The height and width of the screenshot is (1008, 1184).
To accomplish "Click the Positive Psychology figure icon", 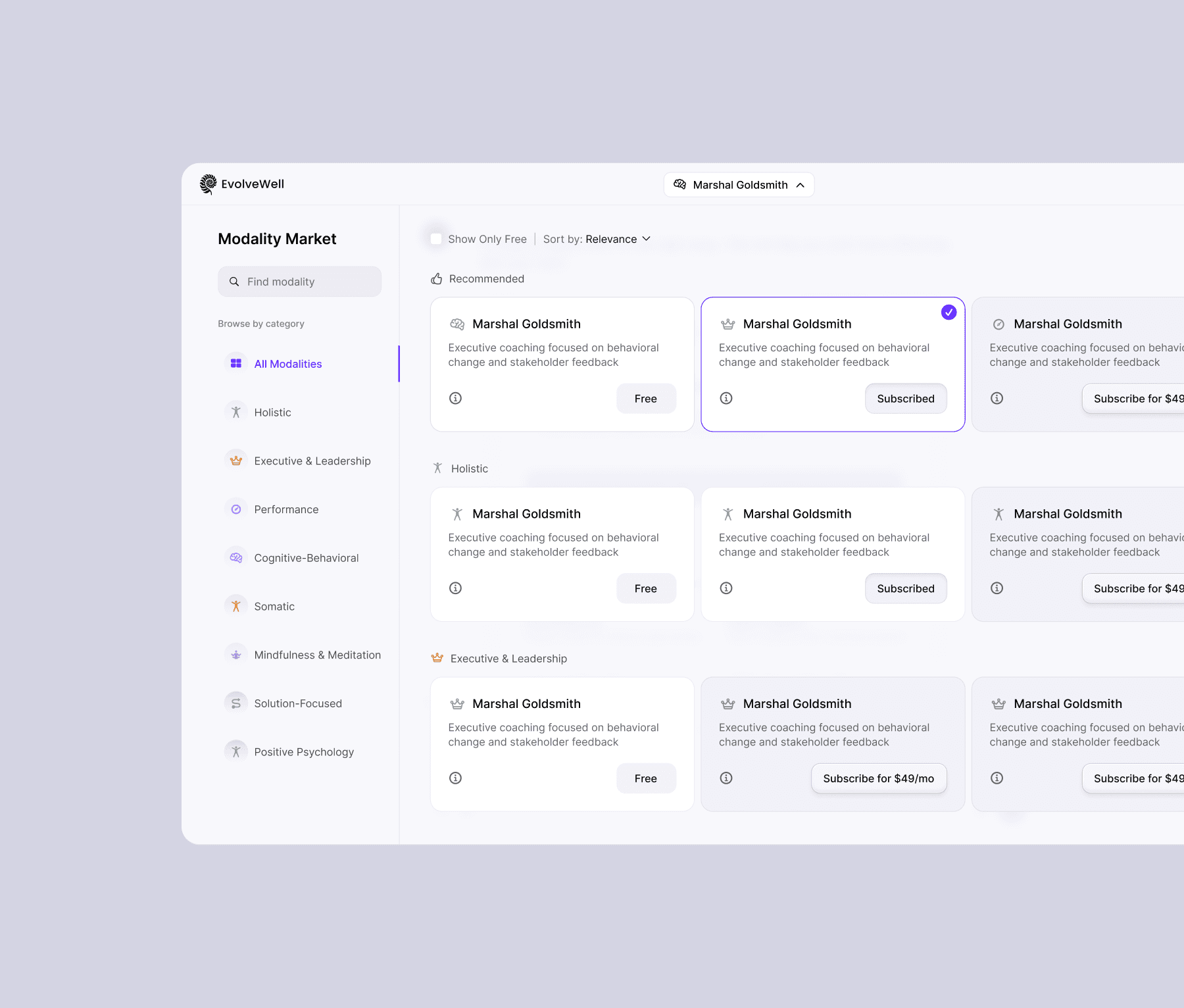I will click(x=236, y=751).
